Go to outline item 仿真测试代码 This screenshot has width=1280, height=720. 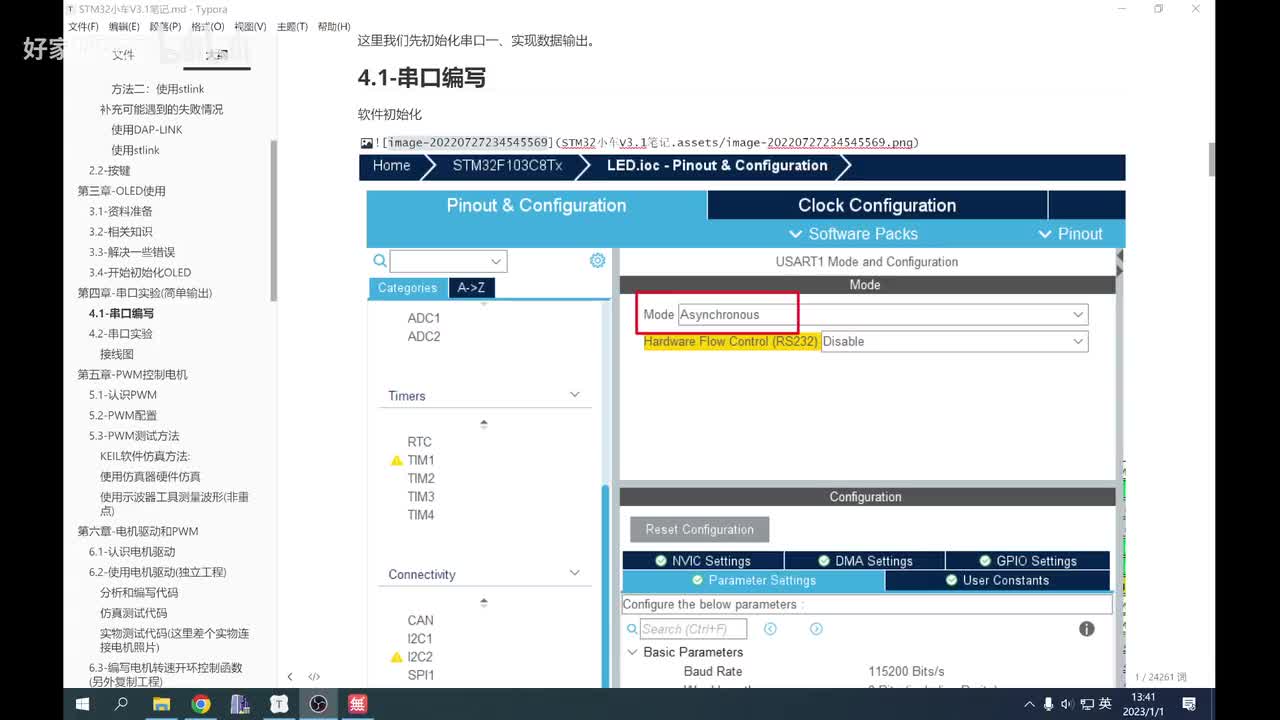pyautogui.click(x=133, y=613)
